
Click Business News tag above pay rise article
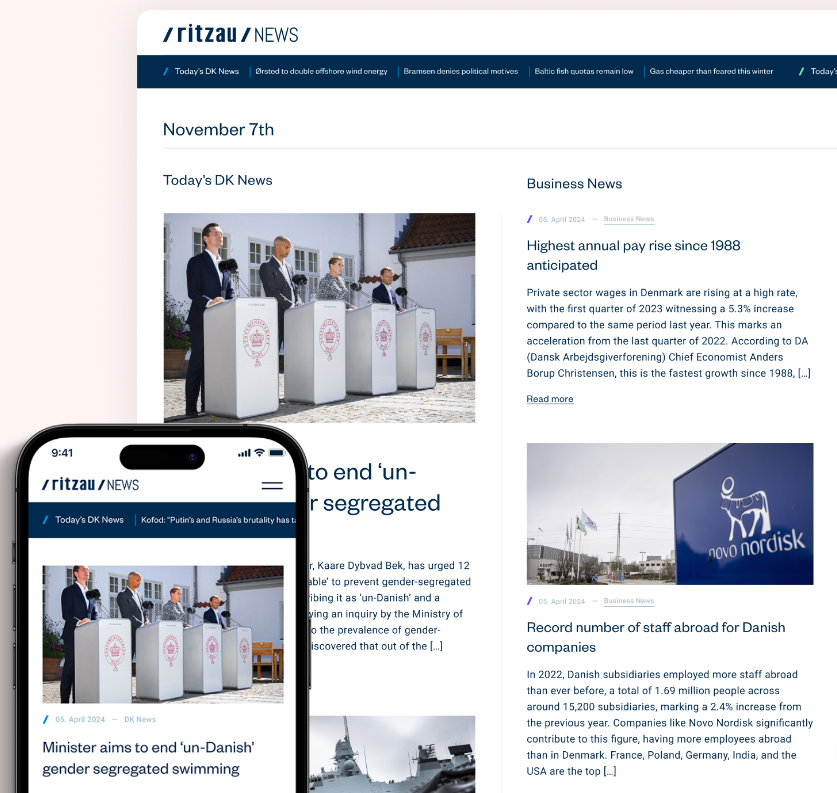(629, 219)
